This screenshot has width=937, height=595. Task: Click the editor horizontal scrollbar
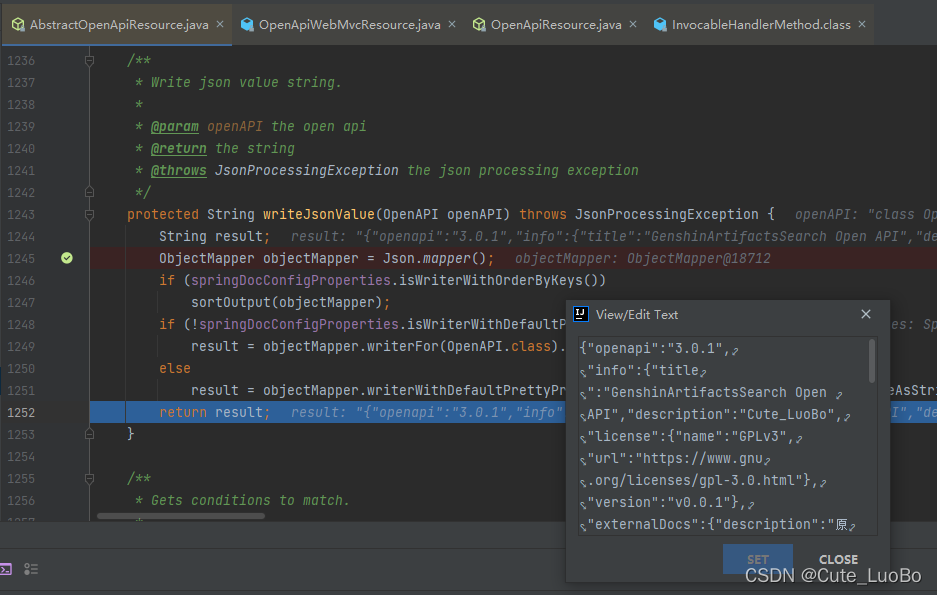[181, 516]
